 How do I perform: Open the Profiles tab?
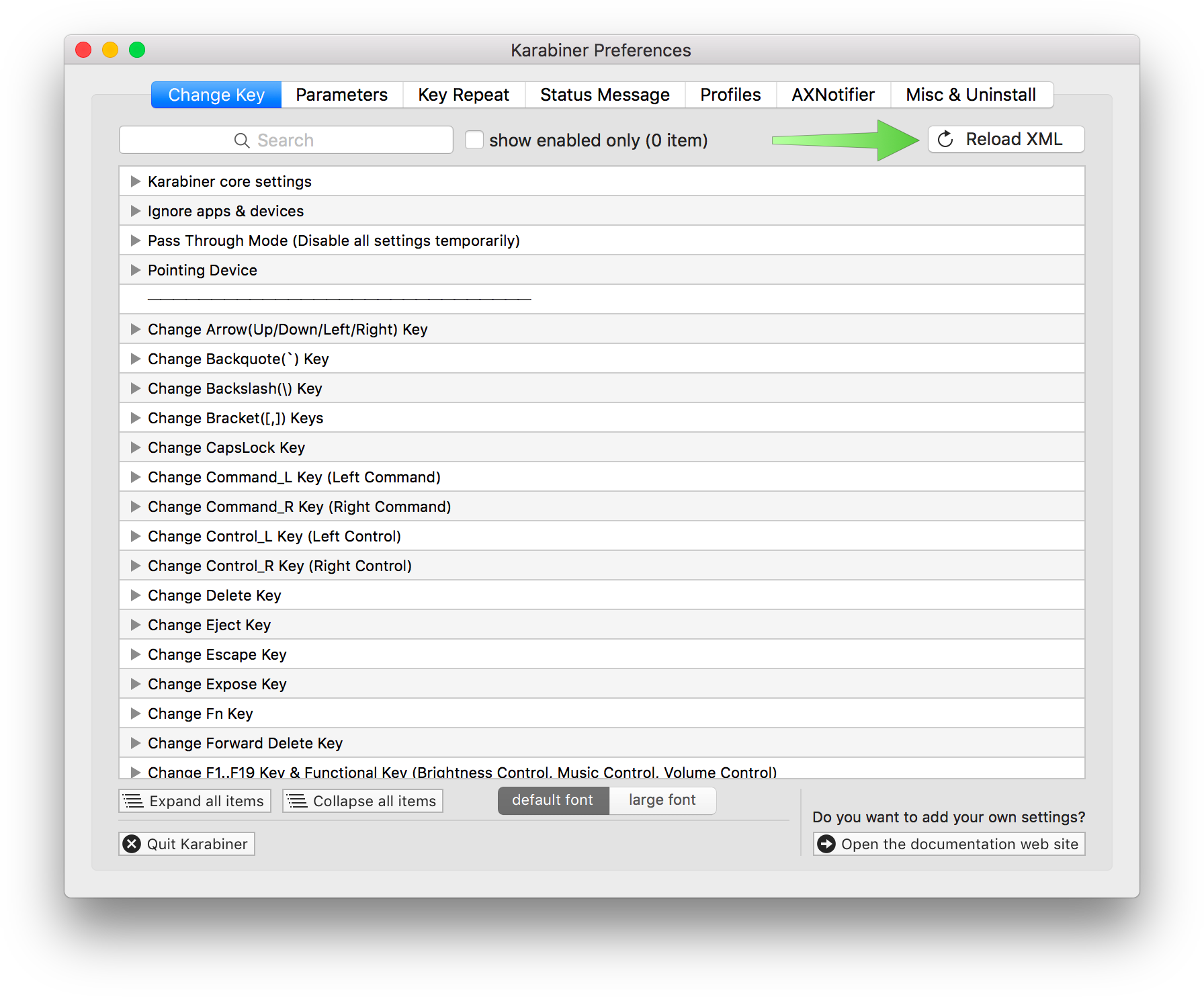coord(730,95)
